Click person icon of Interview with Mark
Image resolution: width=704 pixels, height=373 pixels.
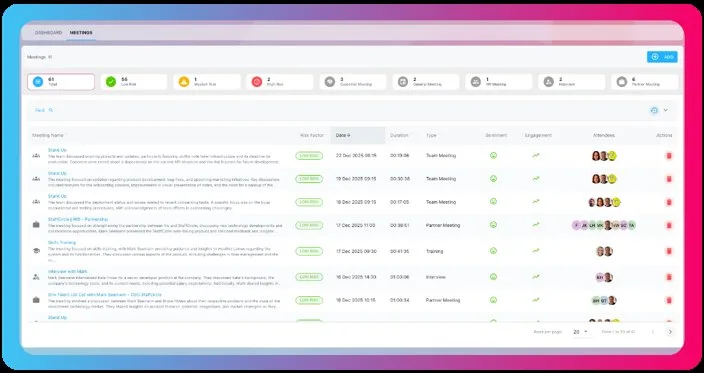[x=36, y=277]
